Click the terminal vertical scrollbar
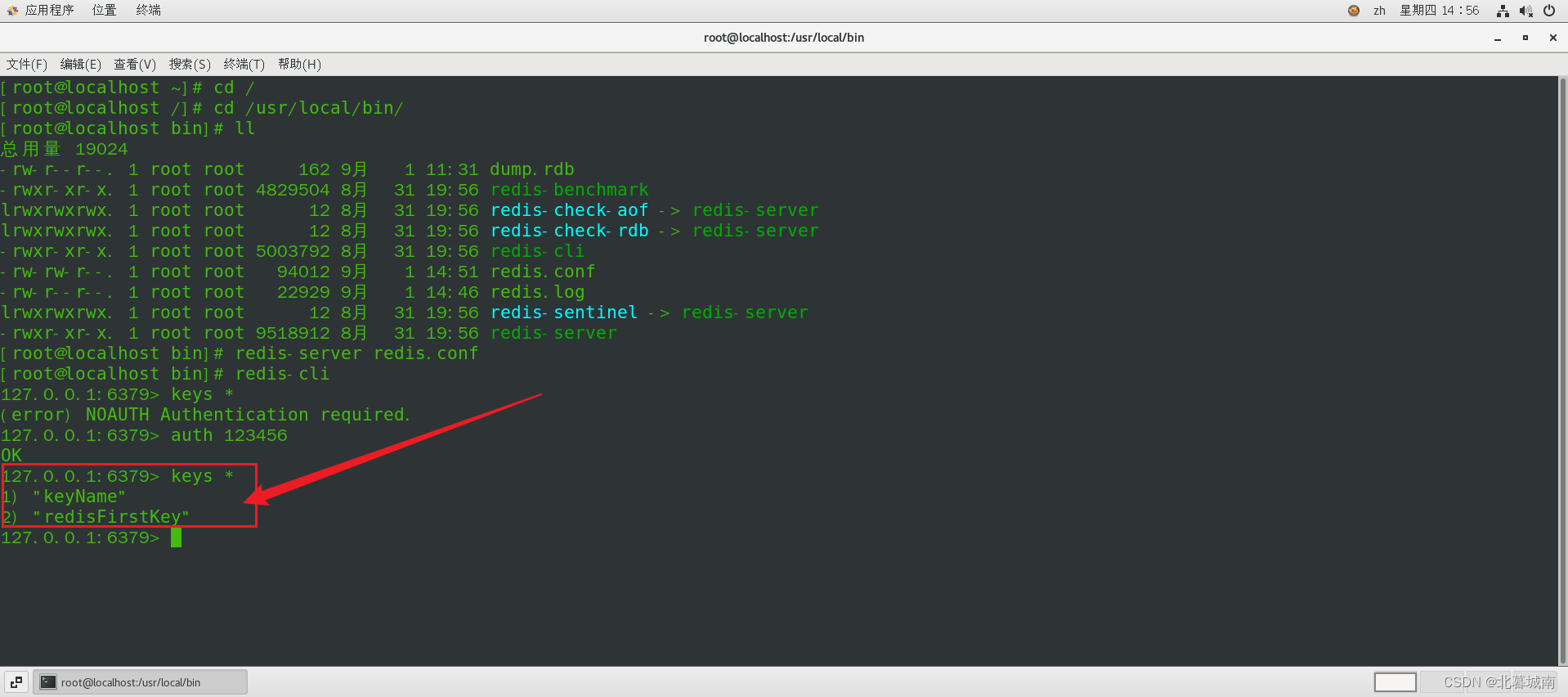The width and height of the screenshot is (1568, 697). (x=1562, y=371)
